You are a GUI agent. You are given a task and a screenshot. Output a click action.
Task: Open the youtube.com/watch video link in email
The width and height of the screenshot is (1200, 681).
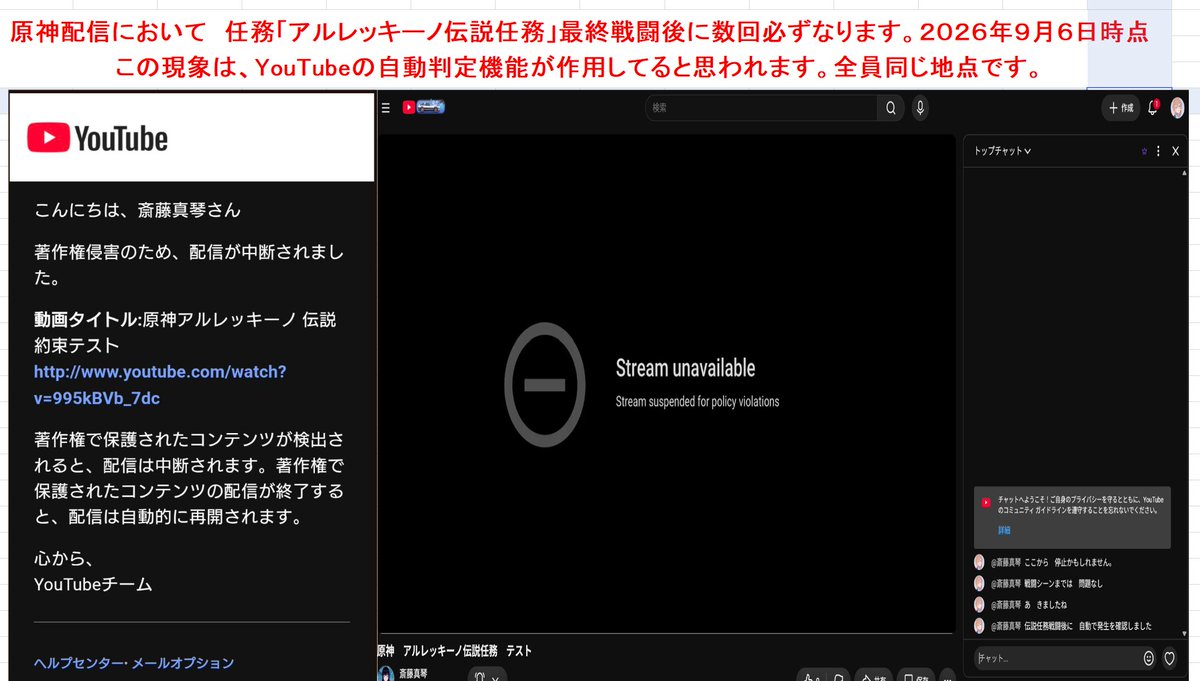tap(160, 385)
